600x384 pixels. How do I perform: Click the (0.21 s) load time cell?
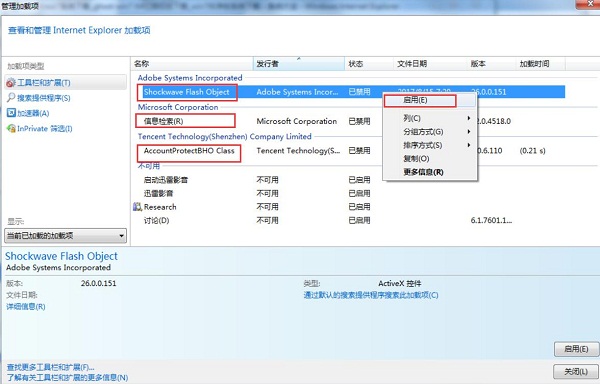coord(533,151)
